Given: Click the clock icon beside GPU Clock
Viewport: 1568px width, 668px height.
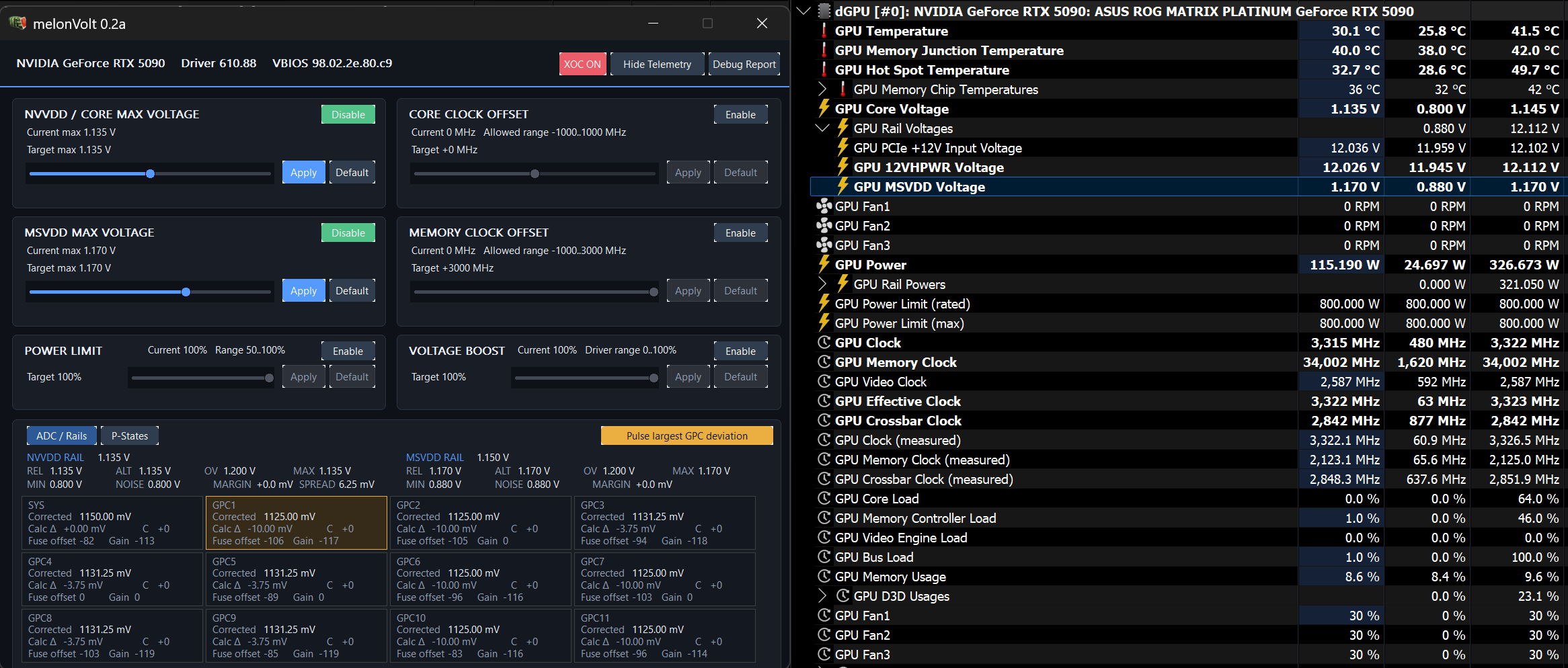Looking at the screenshot, I should click(824, 343).
